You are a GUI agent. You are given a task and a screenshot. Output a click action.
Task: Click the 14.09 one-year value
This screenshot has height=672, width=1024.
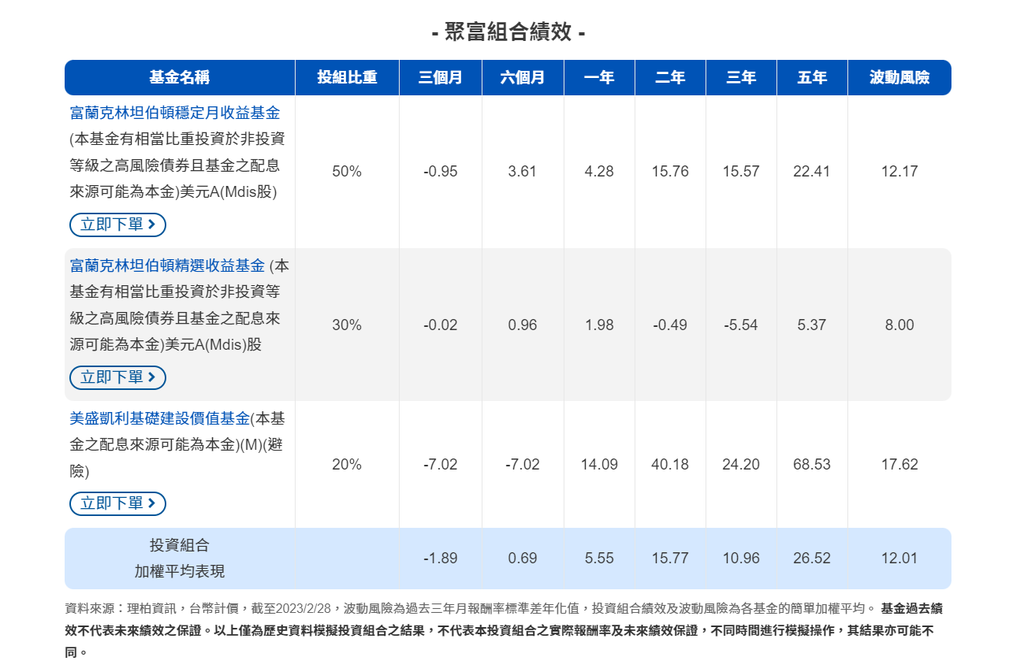599,465
